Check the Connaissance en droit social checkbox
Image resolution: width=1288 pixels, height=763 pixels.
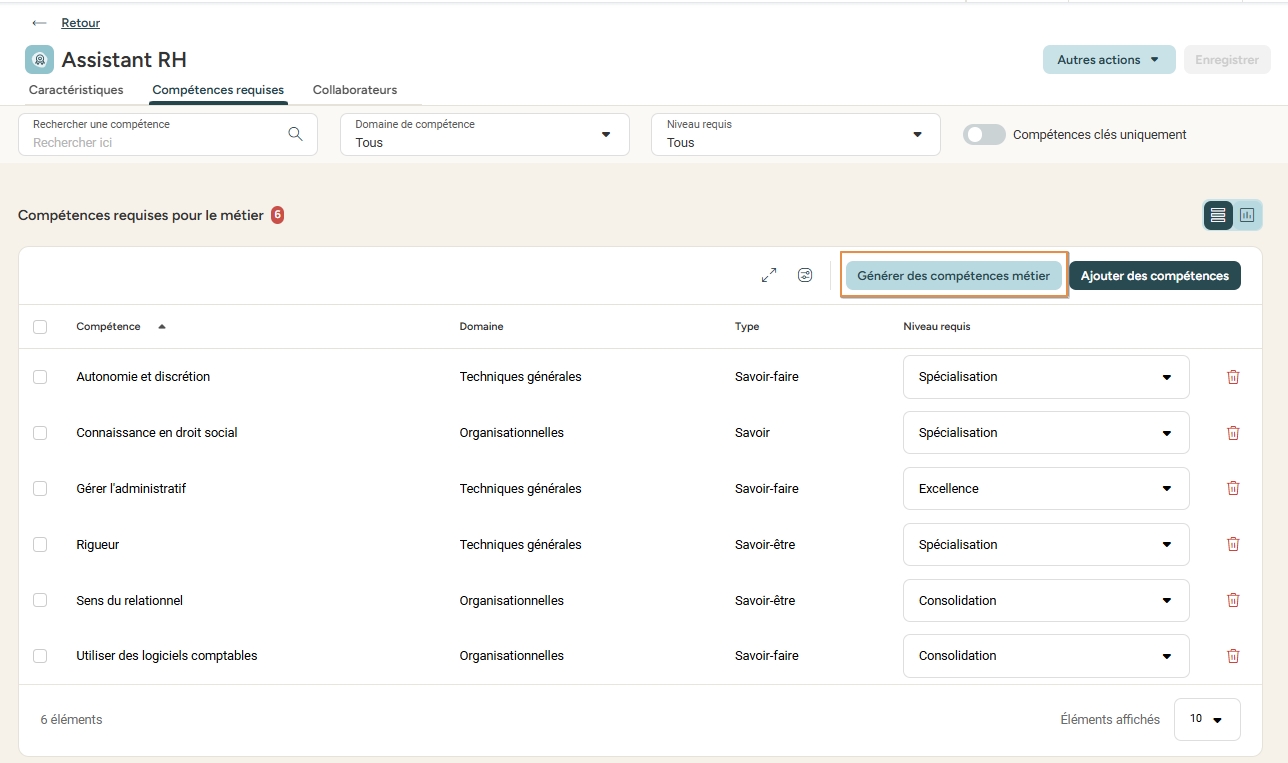coord(40,433)
